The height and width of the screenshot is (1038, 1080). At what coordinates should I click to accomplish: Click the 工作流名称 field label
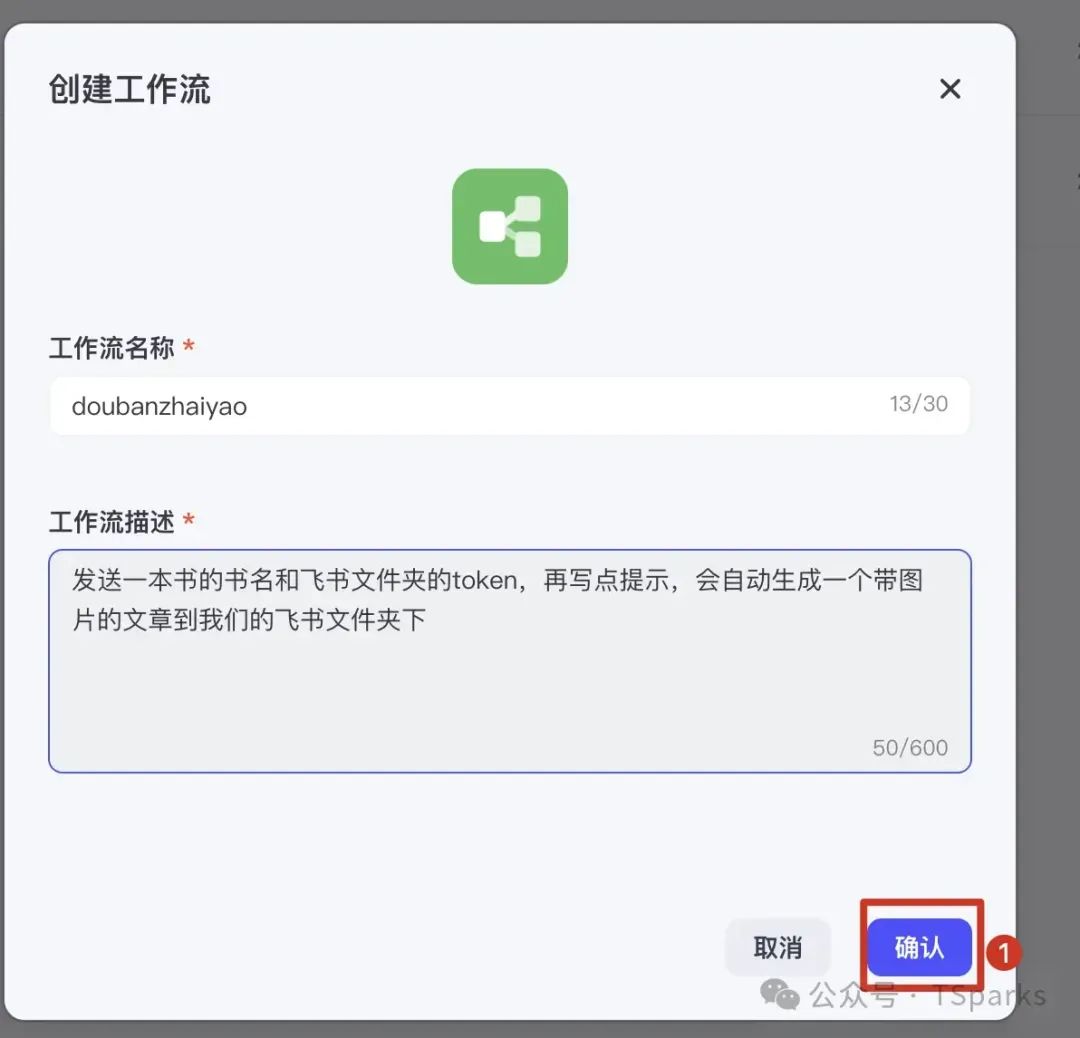pyautogui.click(x=112, y=348)
